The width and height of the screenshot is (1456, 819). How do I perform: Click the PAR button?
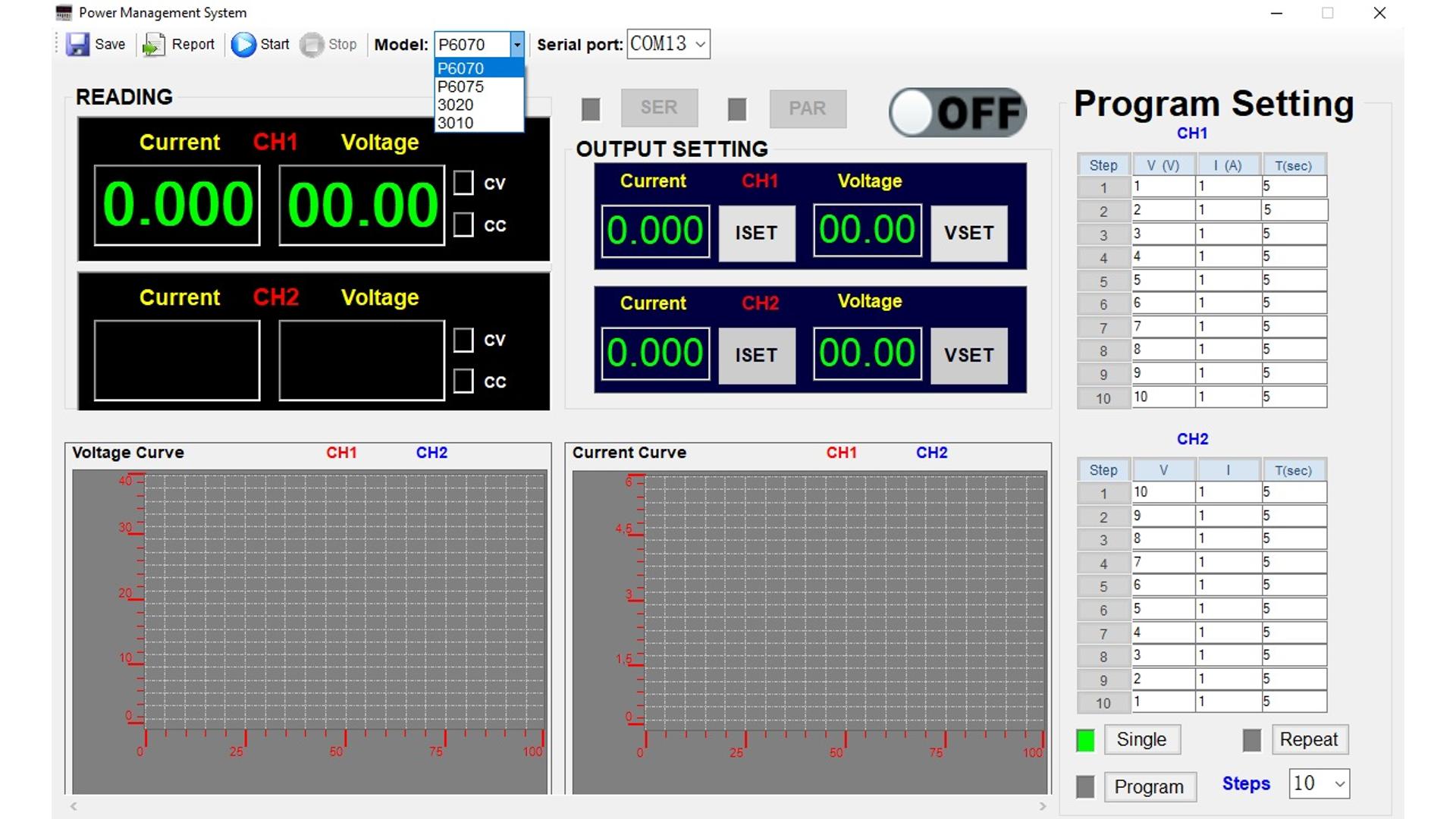(808, 108)
